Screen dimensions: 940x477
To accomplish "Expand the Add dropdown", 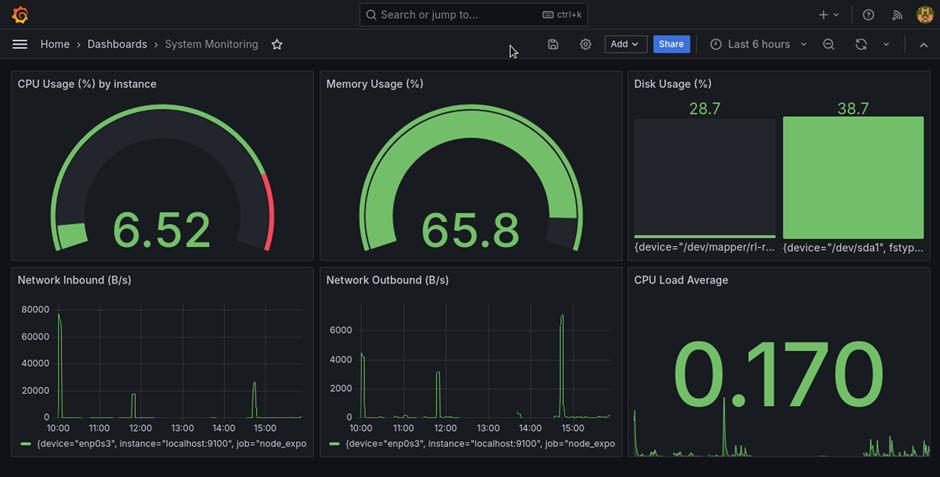I will pyautogui.click(x=625, y=44).
